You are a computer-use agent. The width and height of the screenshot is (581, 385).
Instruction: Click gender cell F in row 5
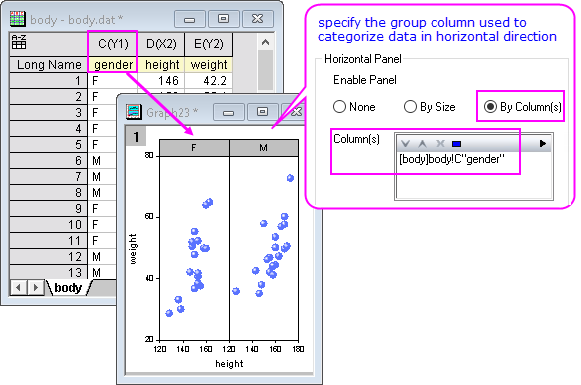pyautogui.click(x=103, y=145)
